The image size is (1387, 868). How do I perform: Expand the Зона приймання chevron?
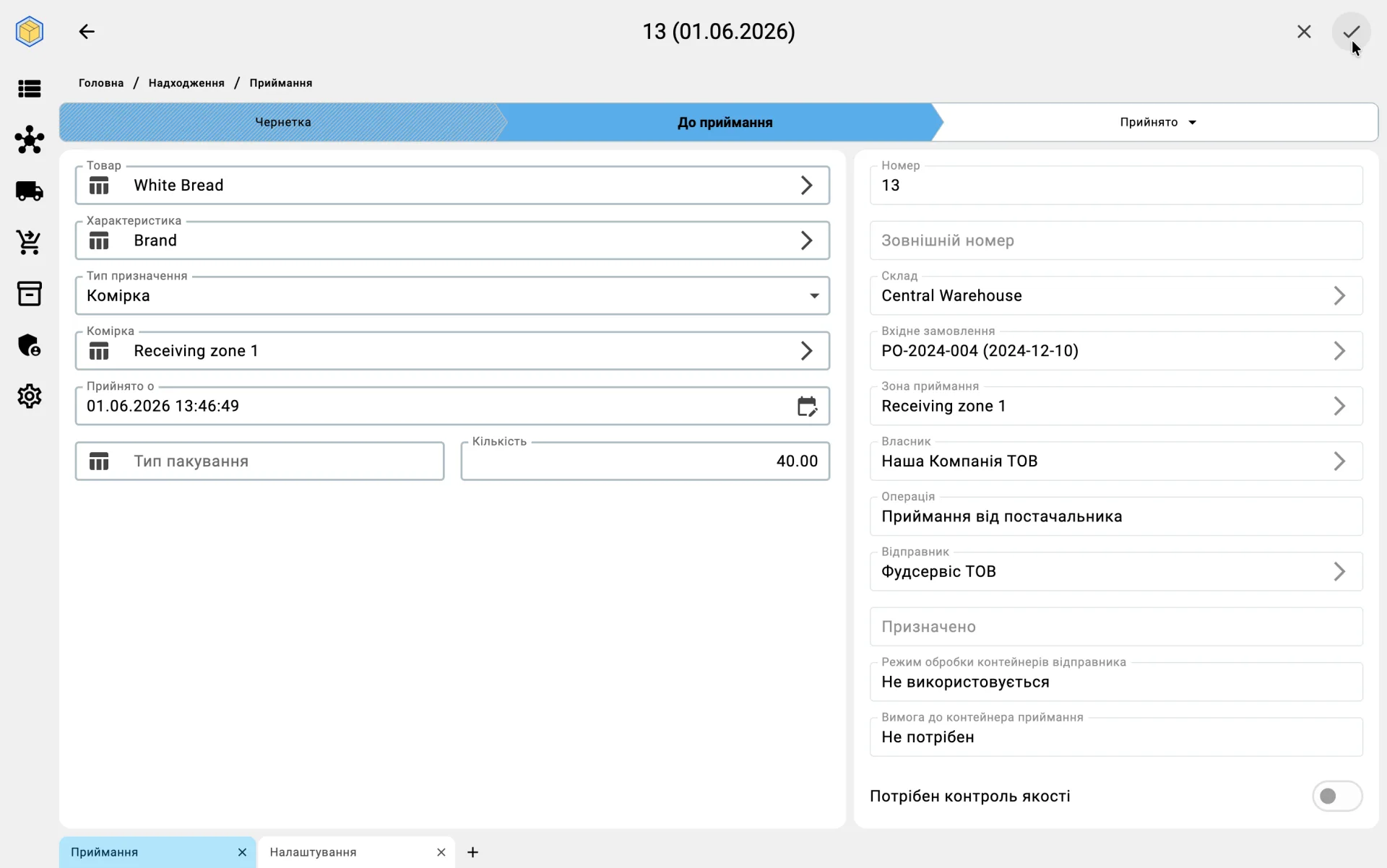pyautogui.click(x=1339, y=407)
